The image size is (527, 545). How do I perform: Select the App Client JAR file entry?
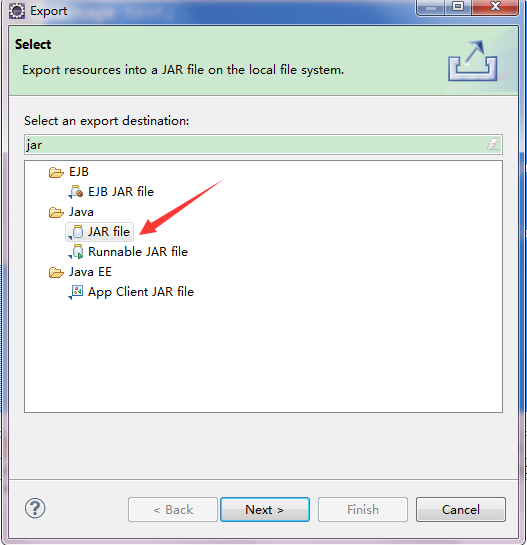click(x=141, y=292)
